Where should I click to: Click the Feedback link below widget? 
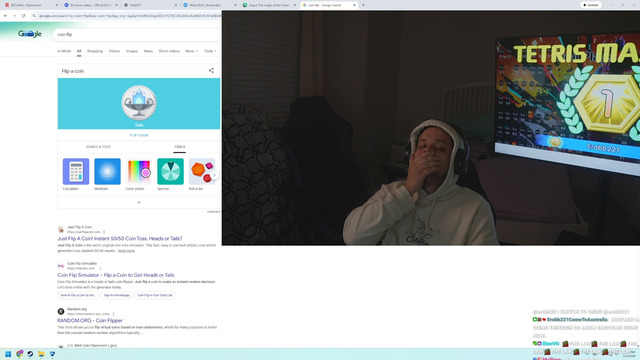213,211
